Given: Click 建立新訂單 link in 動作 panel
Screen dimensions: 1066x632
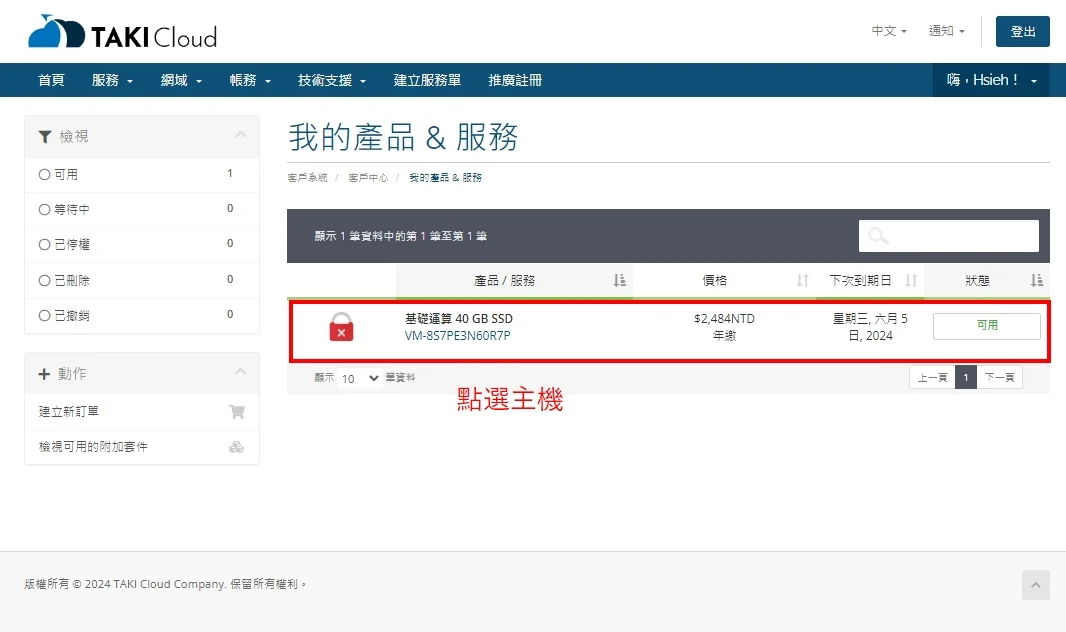Looking at the screenshot, I should click(69, 411).
